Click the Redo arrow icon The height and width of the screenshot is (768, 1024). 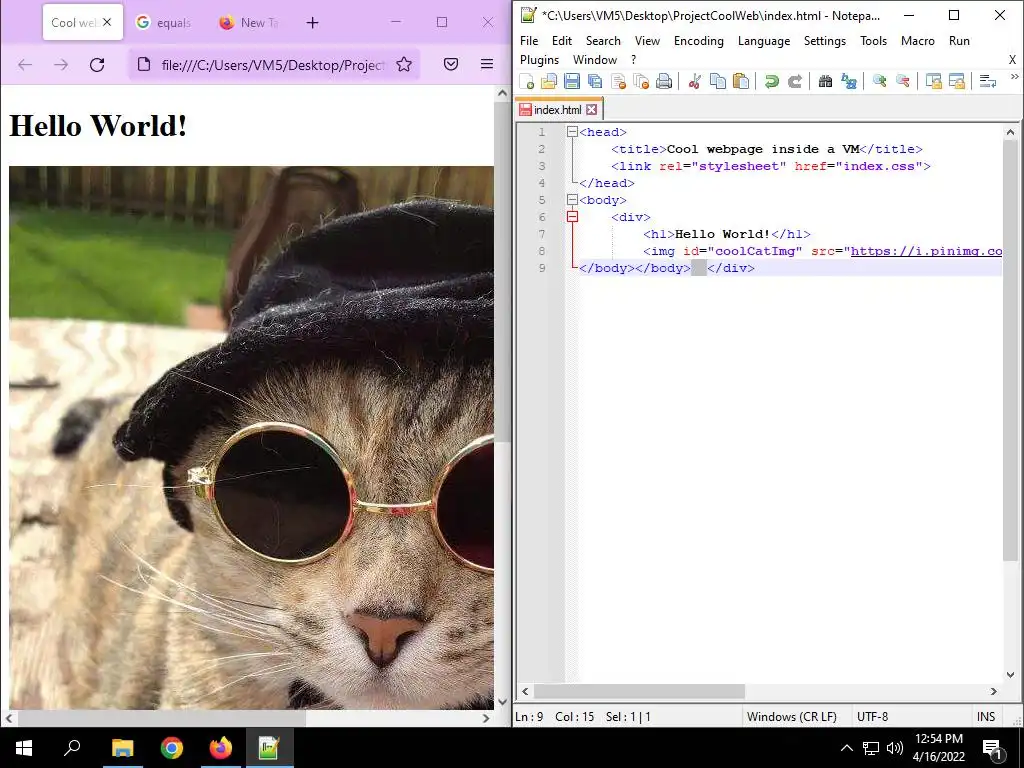click(x=795, y=81)
